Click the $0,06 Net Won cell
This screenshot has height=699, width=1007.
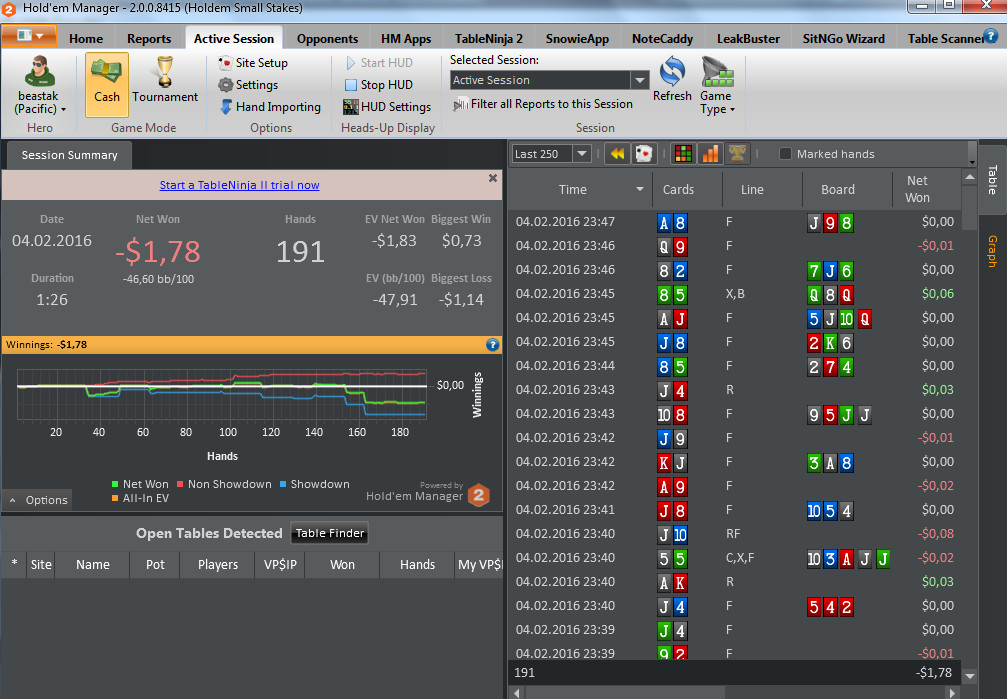click(x=937, y=294)
